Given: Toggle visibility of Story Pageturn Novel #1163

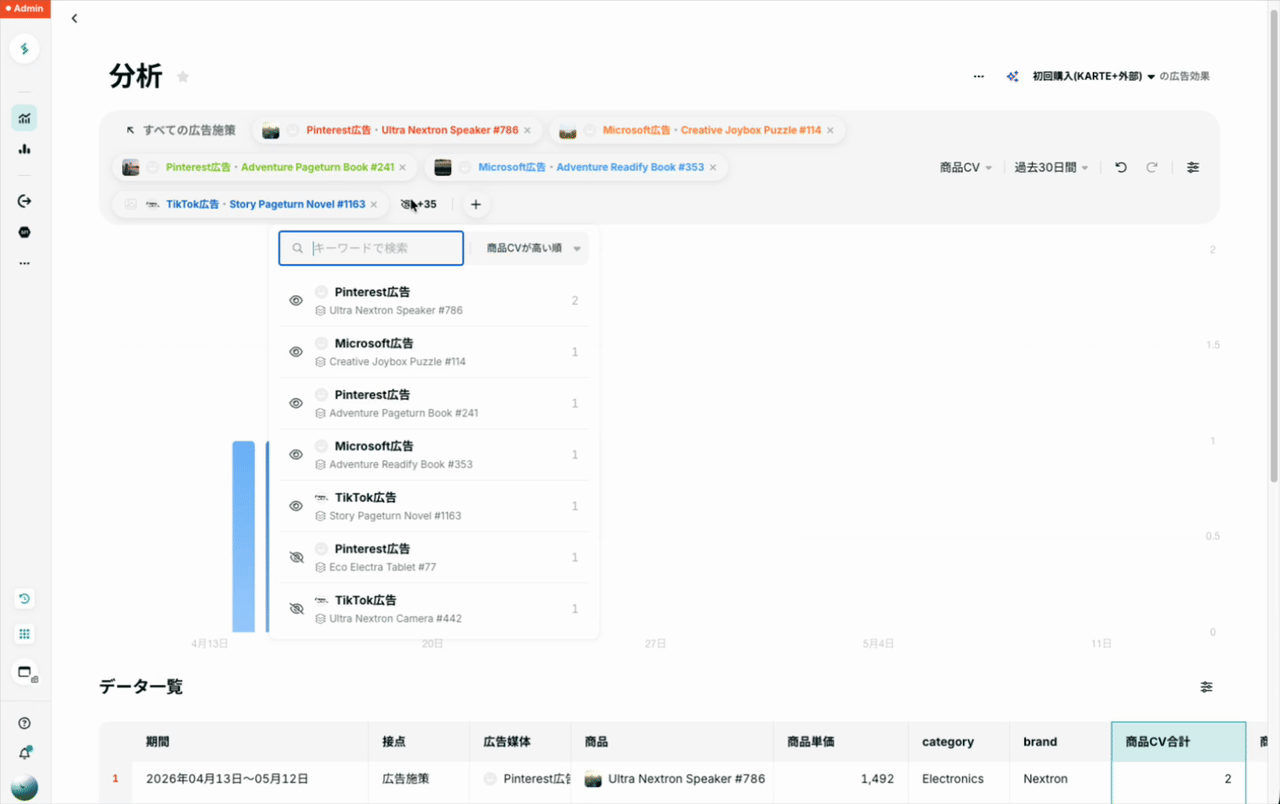Looking at the screenshot, I should point(296,506).
